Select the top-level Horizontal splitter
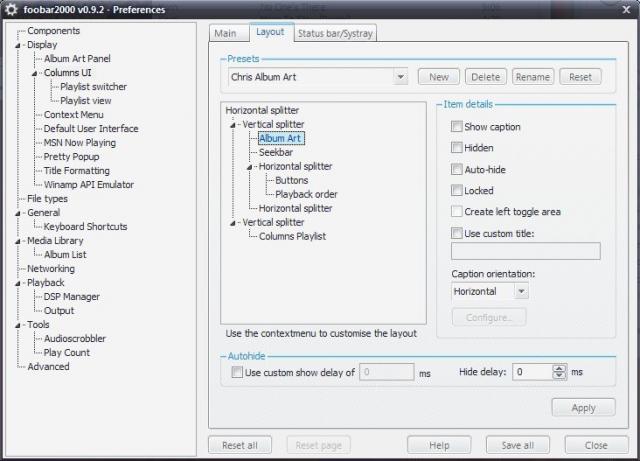Screen dimensions: 640x461 click(262, 110)
